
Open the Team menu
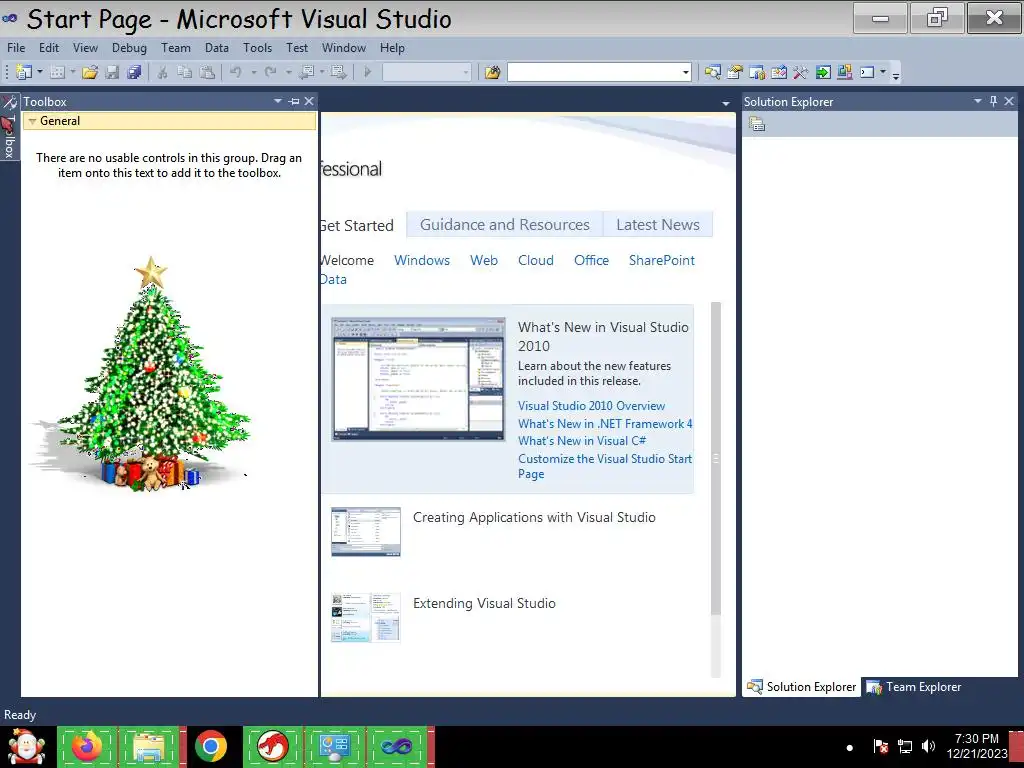coord(176,48)
